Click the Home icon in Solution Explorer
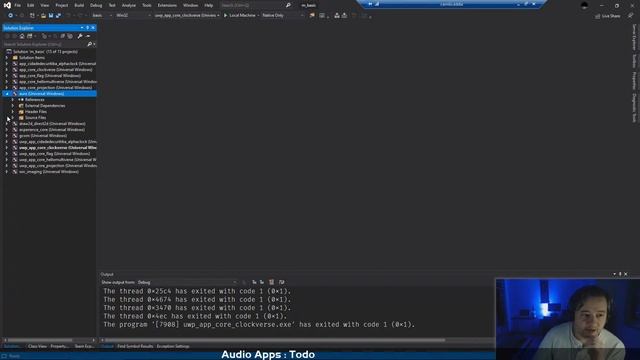Image resolution: width=640 pixels, height=360 pixels. [x=22, y=36]
